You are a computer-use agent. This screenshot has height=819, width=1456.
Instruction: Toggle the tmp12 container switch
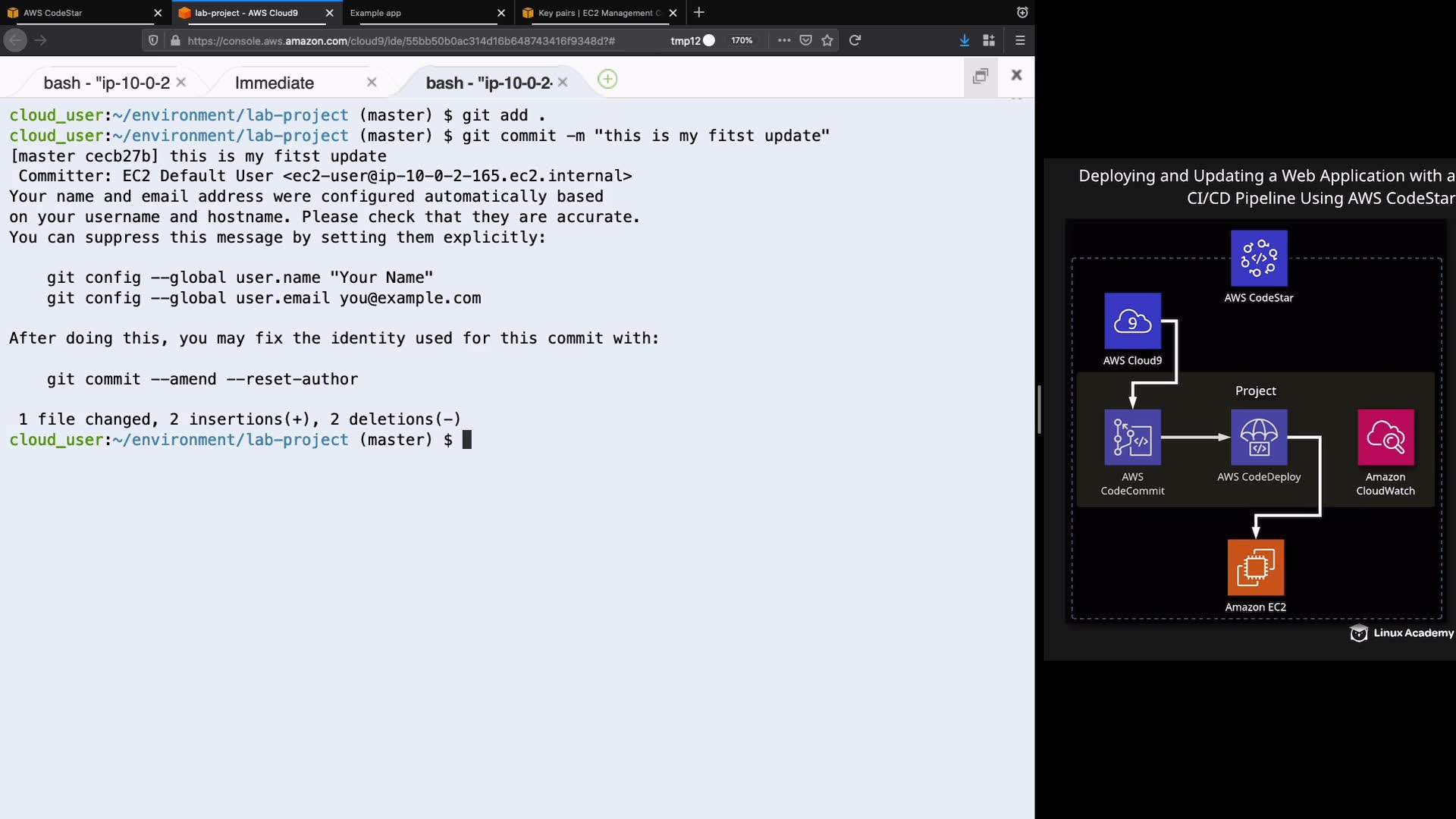point(709,40)
